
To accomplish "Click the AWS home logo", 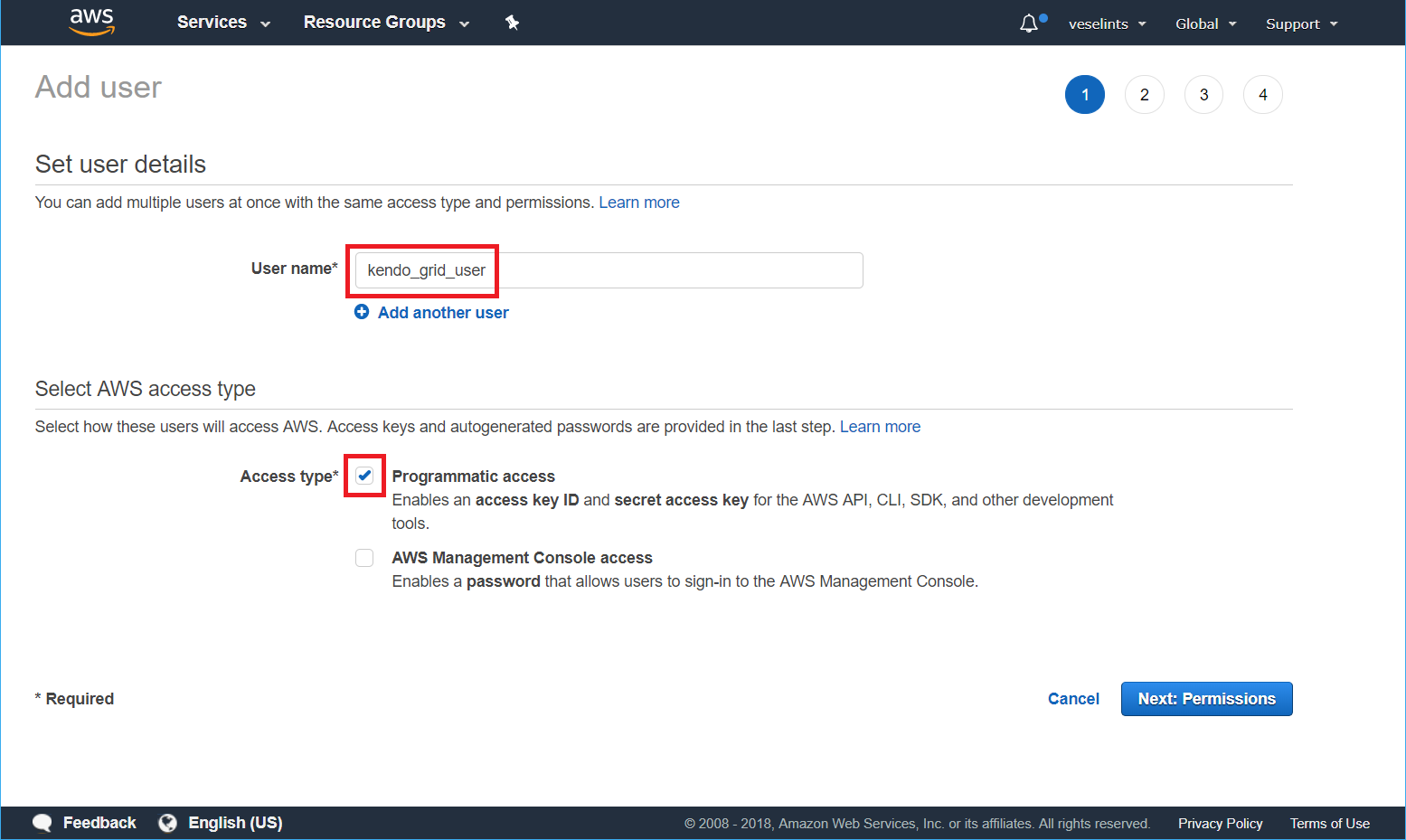I will 90,22.
